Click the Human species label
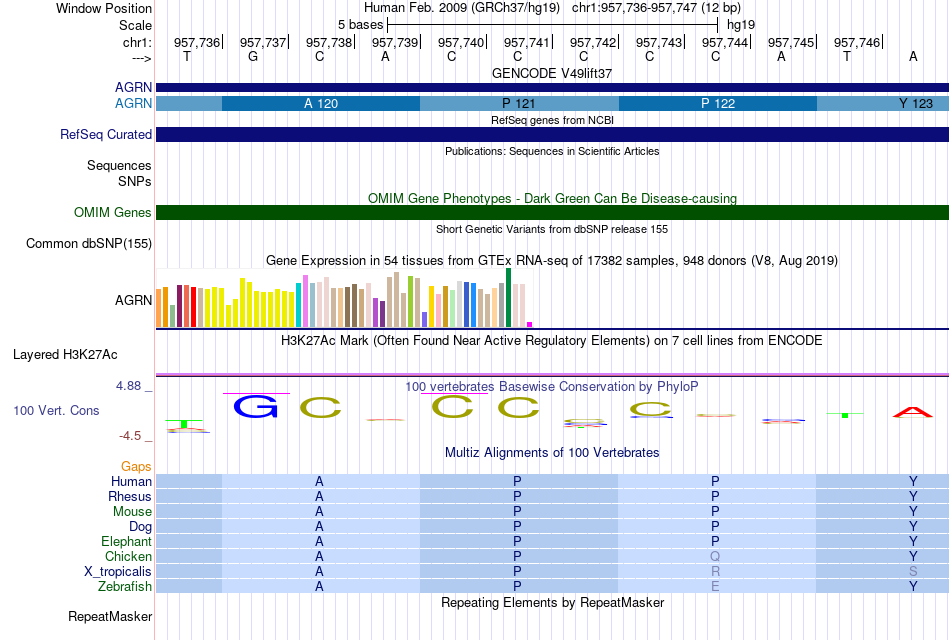This screenshot has height=640, width=950. (131, 481)
